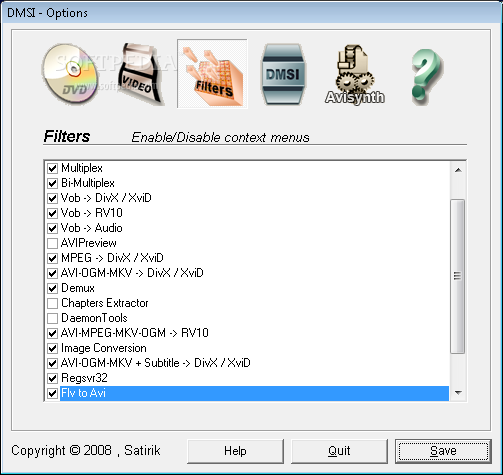Toggle the Vob -> RV10 checkbox

(52, 213)
